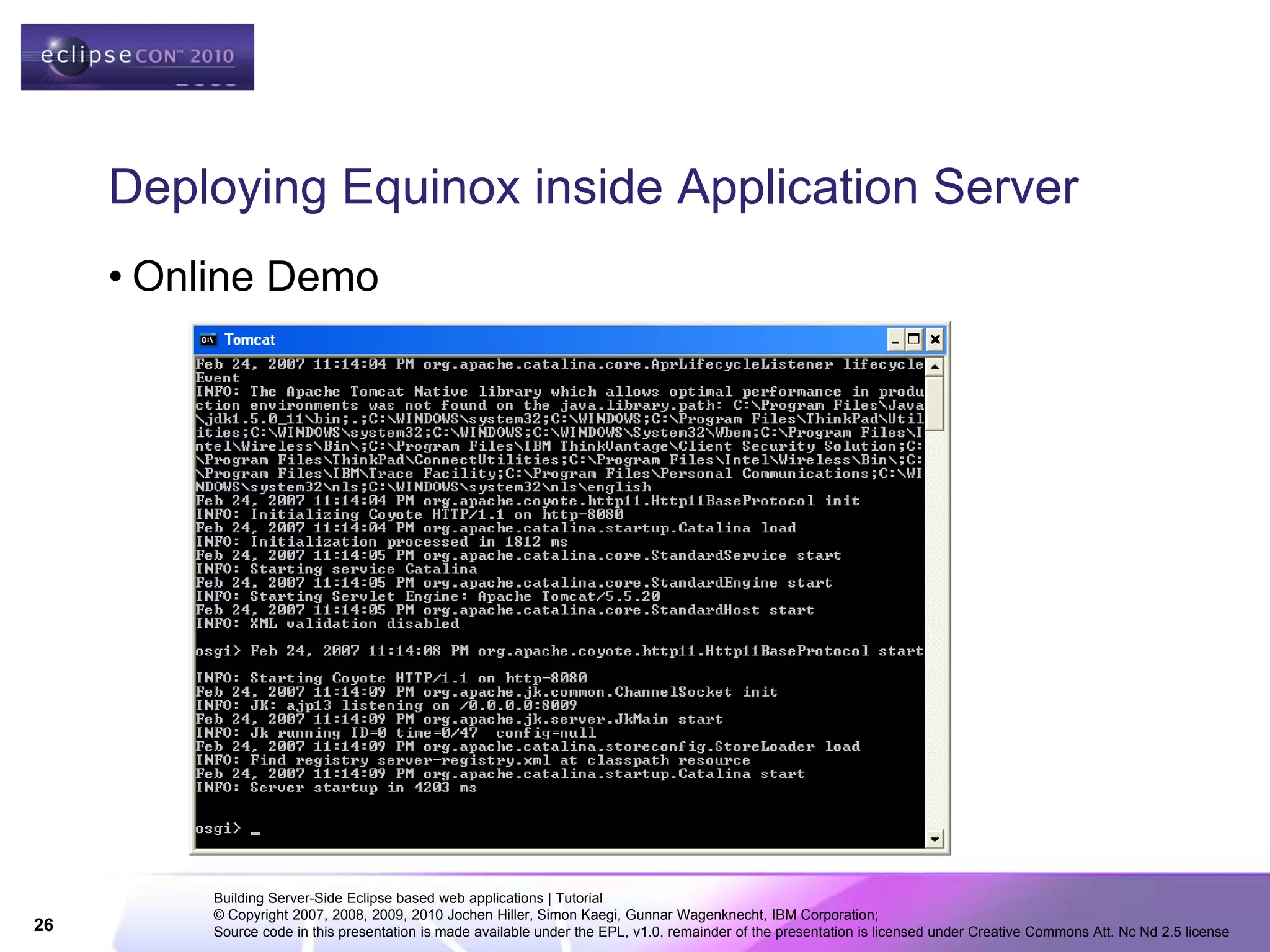
Task: Click the console scrollbar down arrow
Action: coord(934,839)
